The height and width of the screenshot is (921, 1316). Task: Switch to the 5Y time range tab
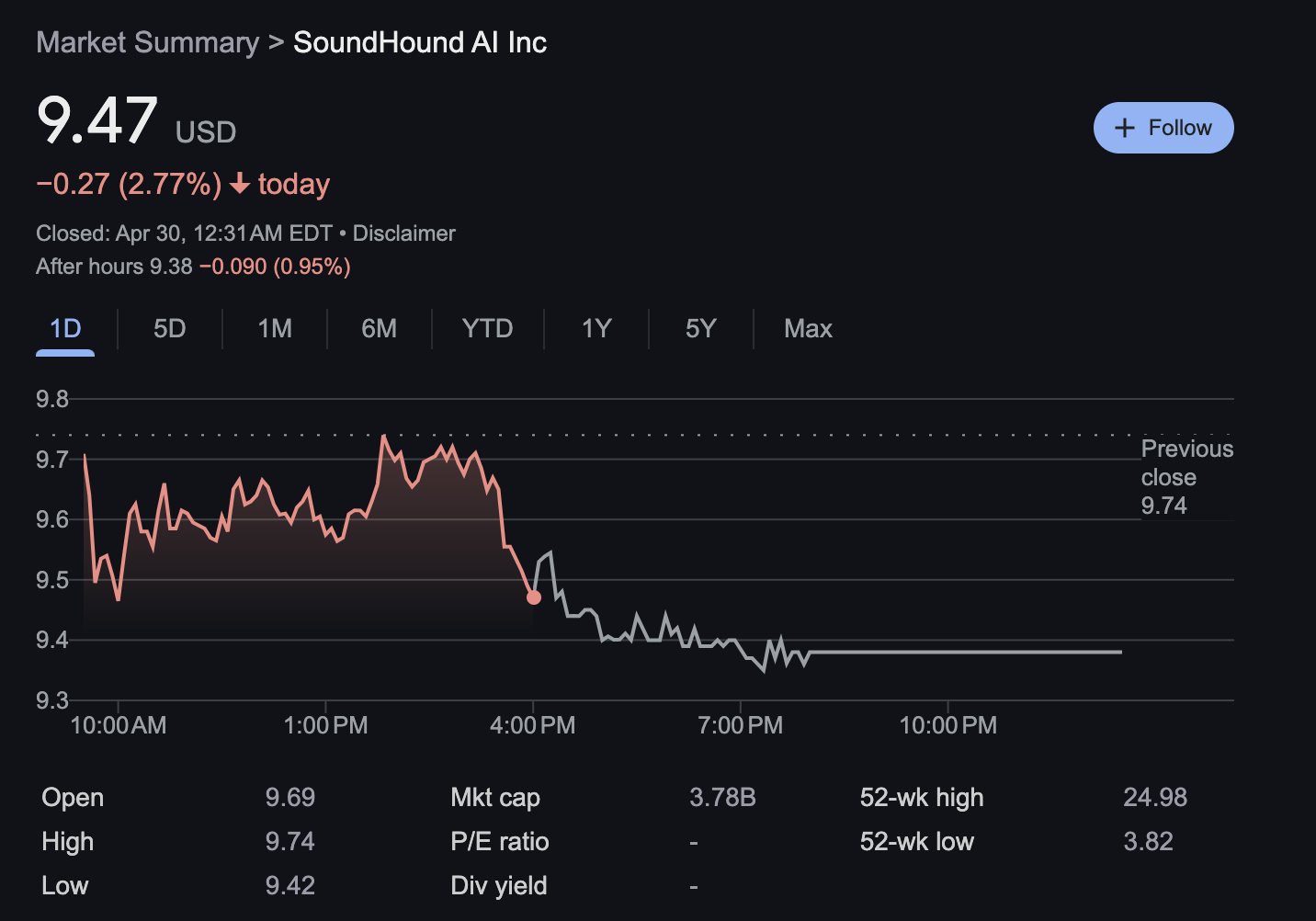tap(701, 329)
